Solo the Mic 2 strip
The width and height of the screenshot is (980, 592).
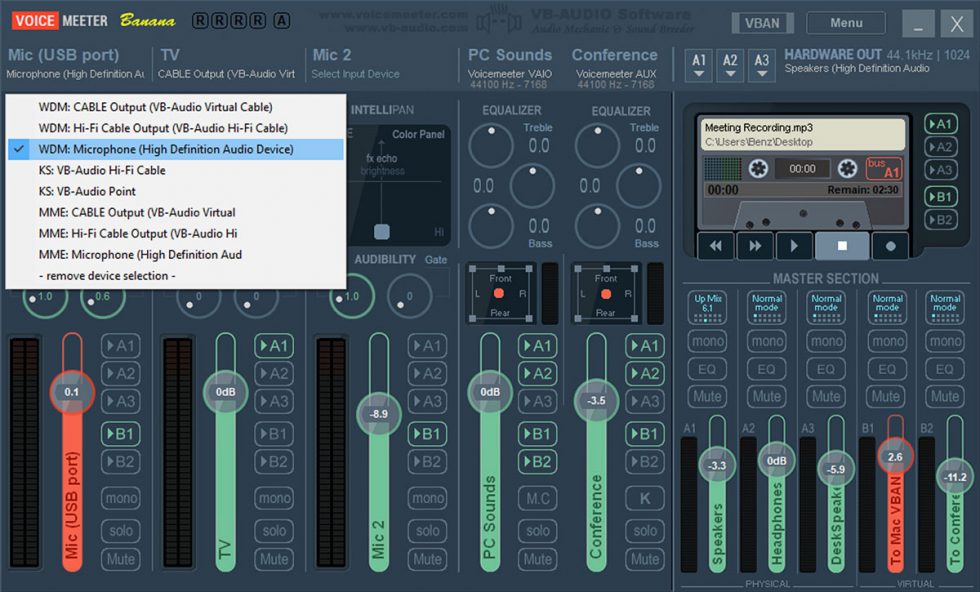click(427, 530)
